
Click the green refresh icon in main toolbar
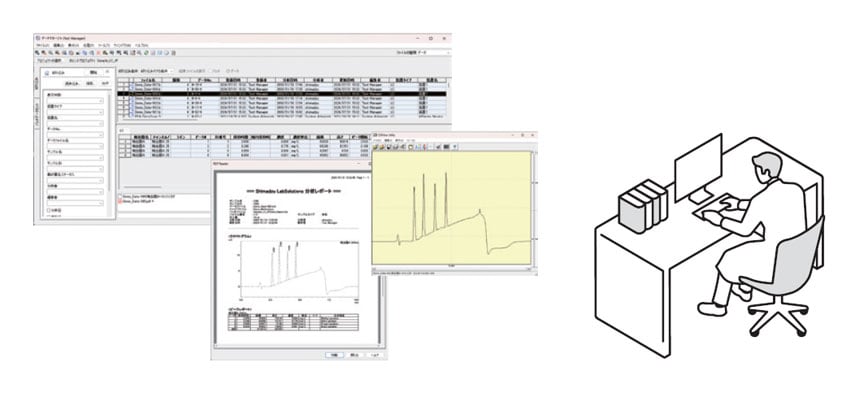tap(146, 53)
